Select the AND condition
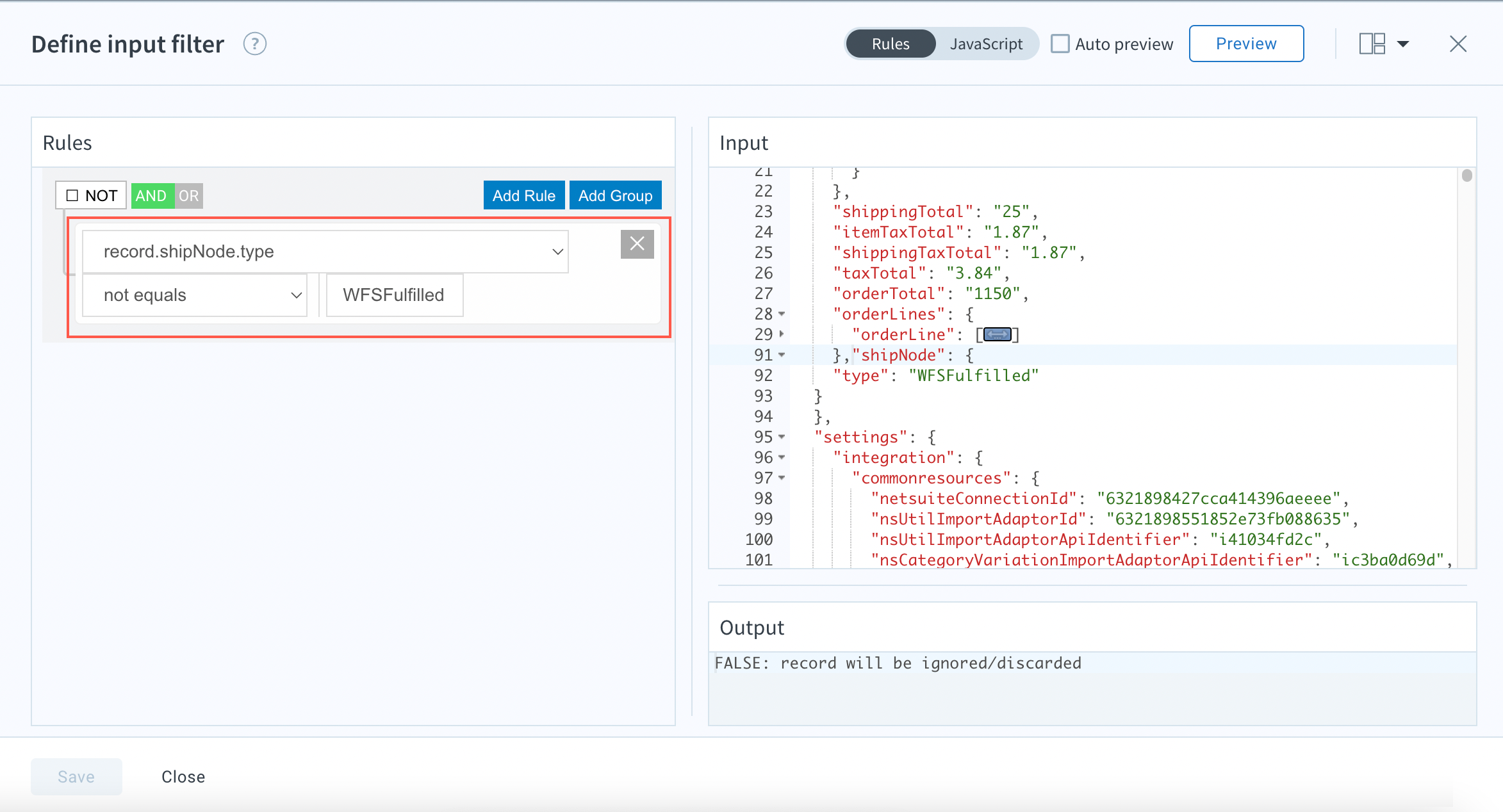The width and height of the screenshot is (1503, 812). click(151, 196)
